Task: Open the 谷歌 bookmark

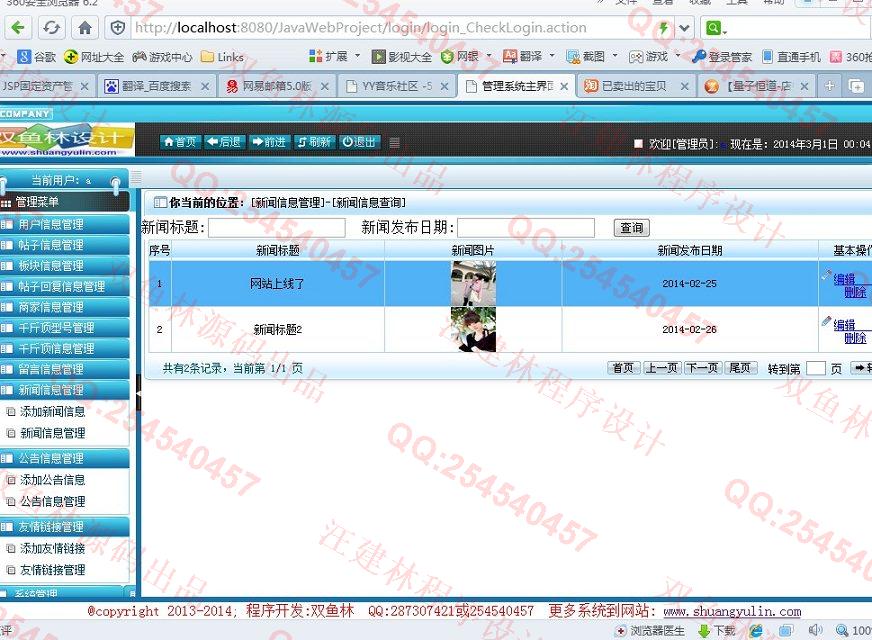Action: coord(37,57)
